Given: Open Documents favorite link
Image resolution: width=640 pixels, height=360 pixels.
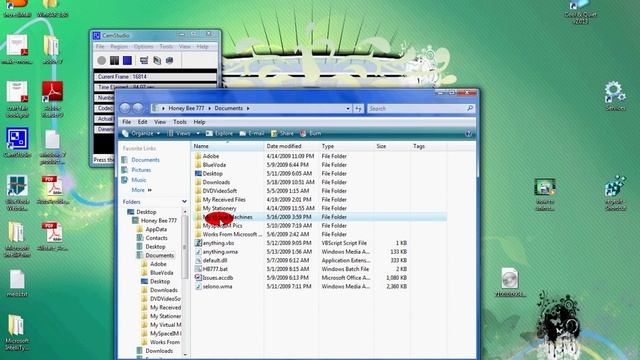Looking at the screenshot, I should tap(145, 160).
